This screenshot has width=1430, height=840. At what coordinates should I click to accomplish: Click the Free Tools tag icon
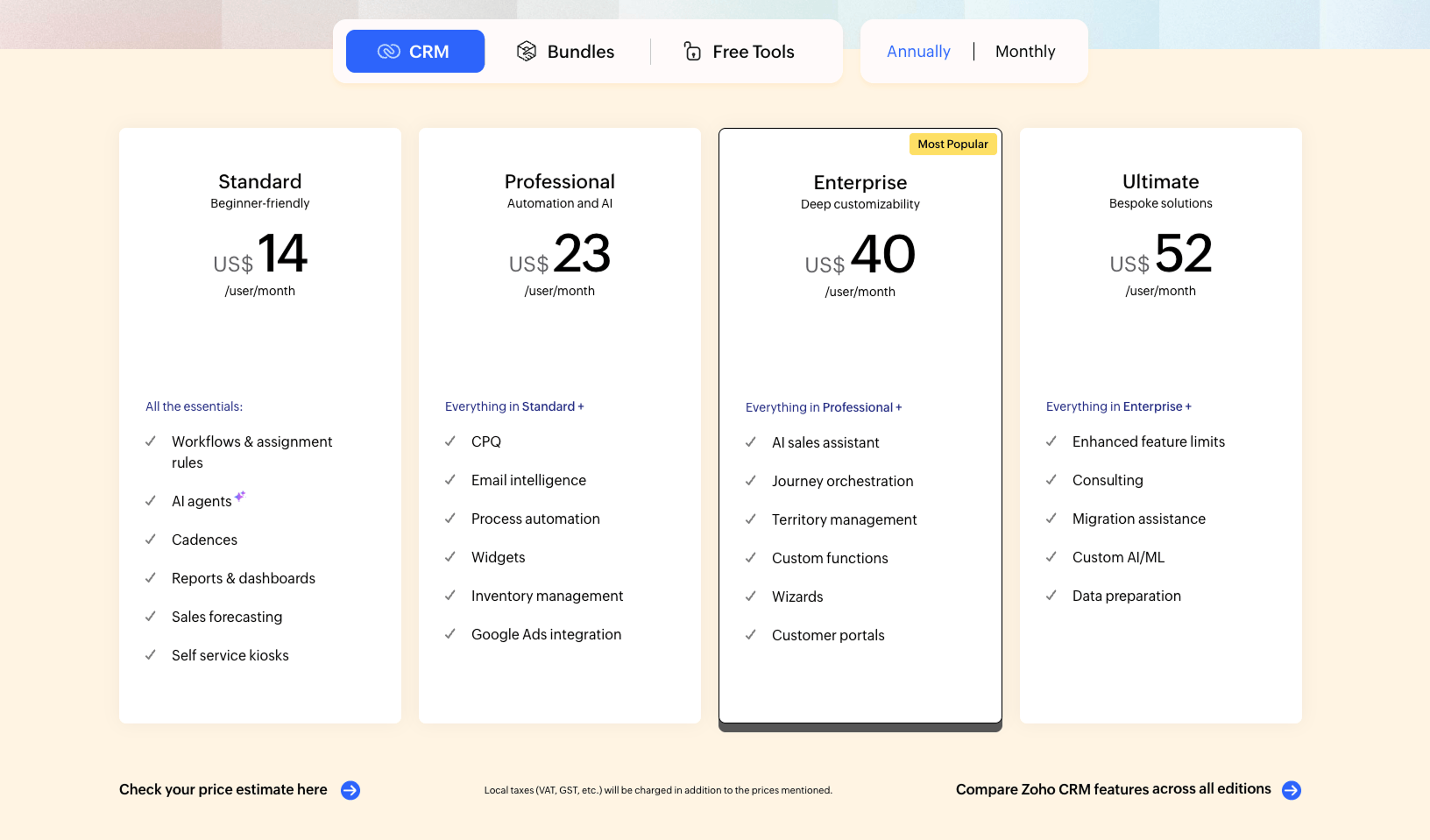pos(692,52)
